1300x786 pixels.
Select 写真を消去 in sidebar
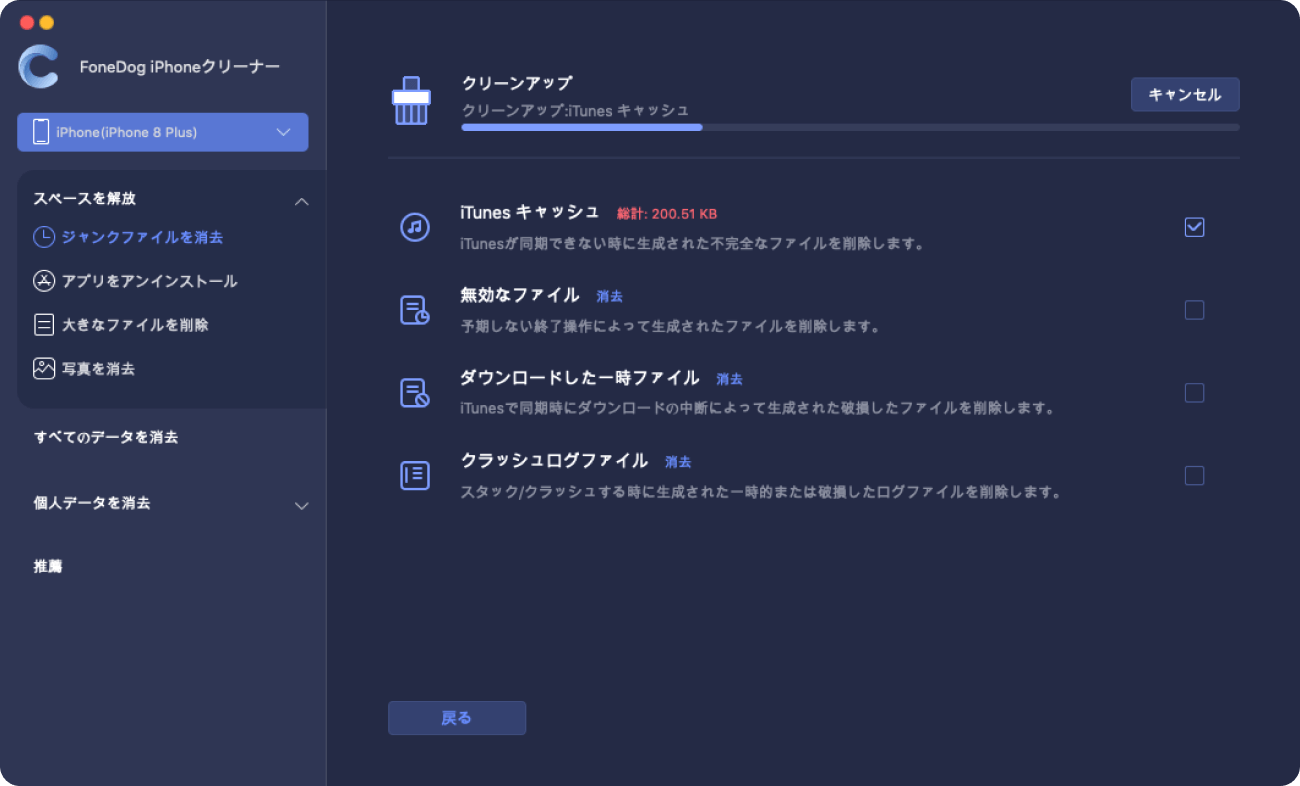(x=98, y=369)
